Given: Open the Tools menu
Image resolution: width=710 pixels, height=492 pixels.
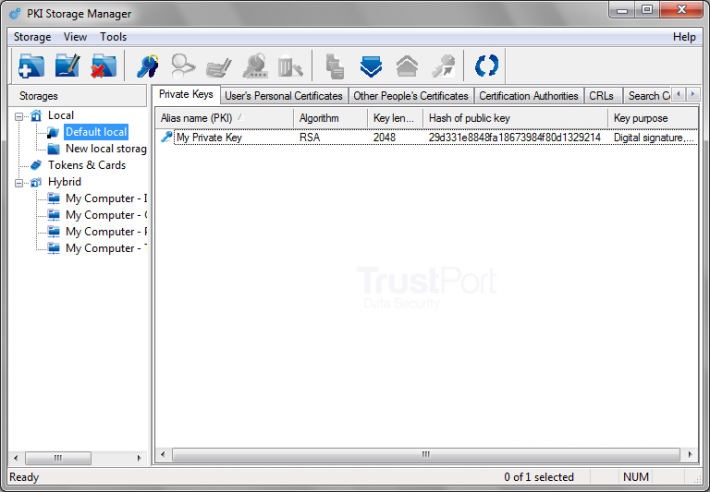Looking at the screenshot, I should point(113,37).
